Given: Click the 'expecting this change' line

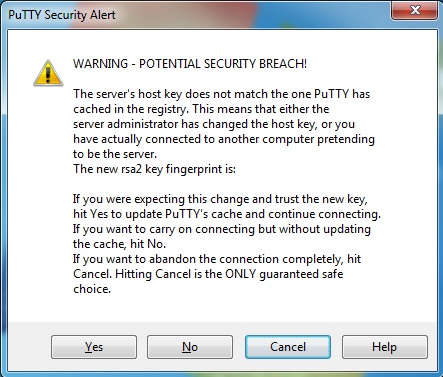Looking at the screenshot, I should [x=220, y=199].
